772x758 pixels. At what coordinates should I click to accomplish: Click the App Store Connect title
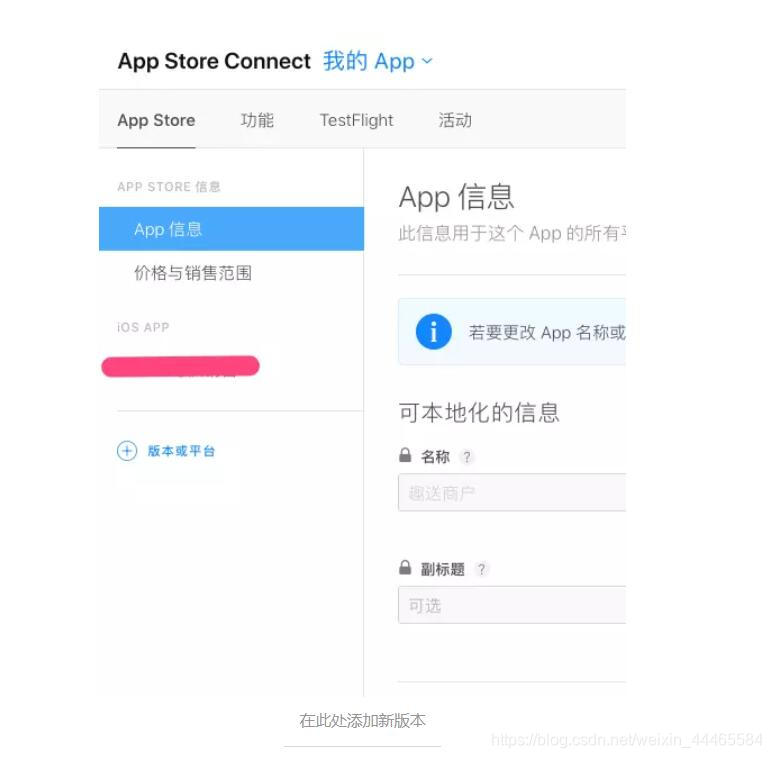click(214, 61)
